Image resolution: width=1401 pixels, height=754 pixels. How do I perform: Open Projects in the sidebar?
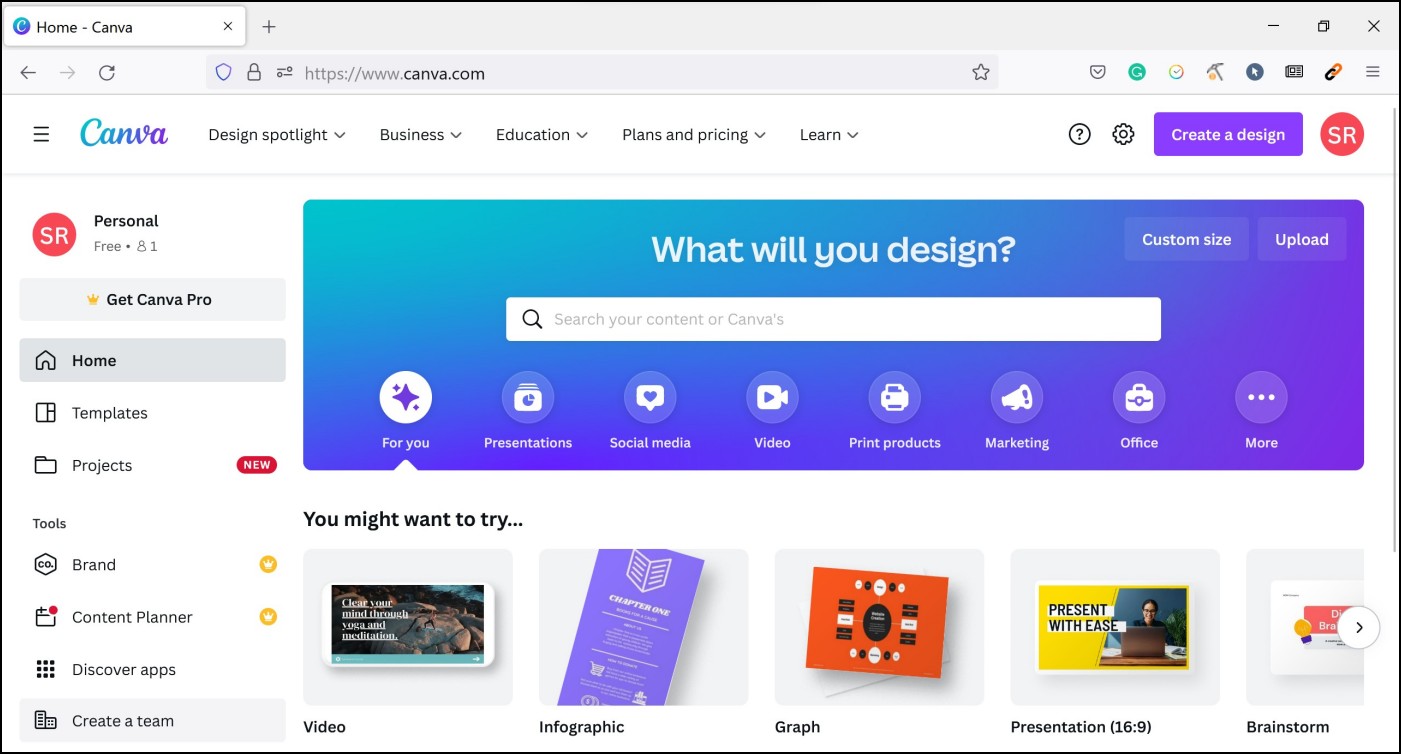coord(152,465)
